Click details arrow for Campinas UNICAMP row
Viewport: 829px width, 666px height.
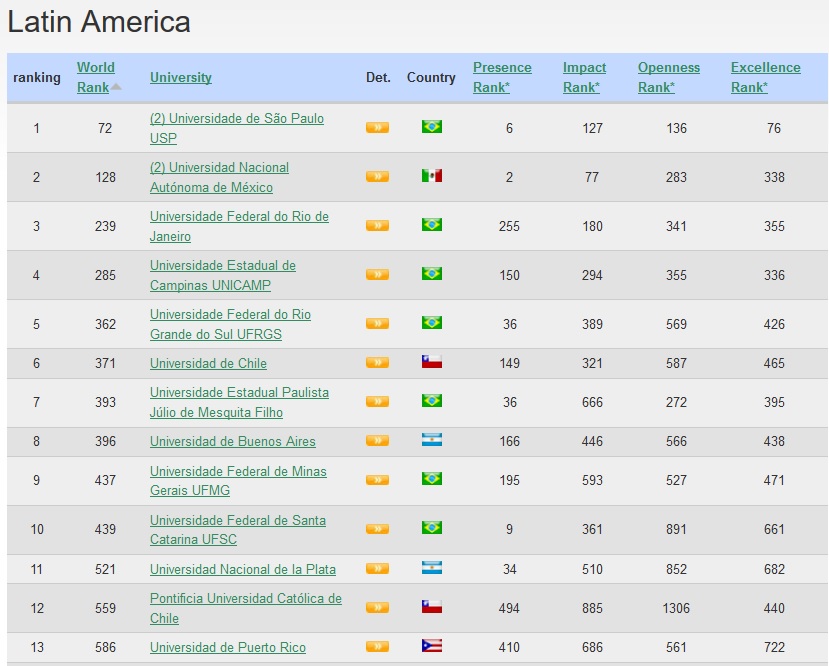pyautogui.click(x=377, y=274)
